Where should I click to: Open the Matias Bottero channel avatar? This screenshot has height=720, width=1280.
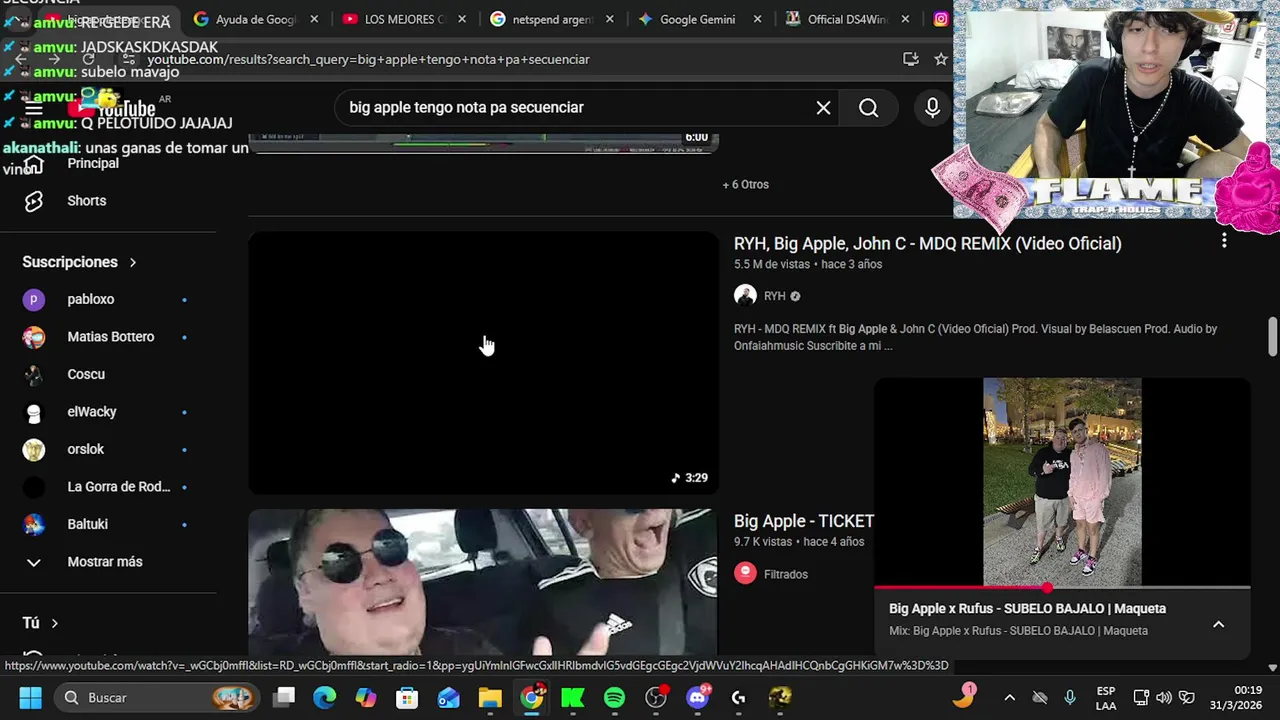point(34,337)
